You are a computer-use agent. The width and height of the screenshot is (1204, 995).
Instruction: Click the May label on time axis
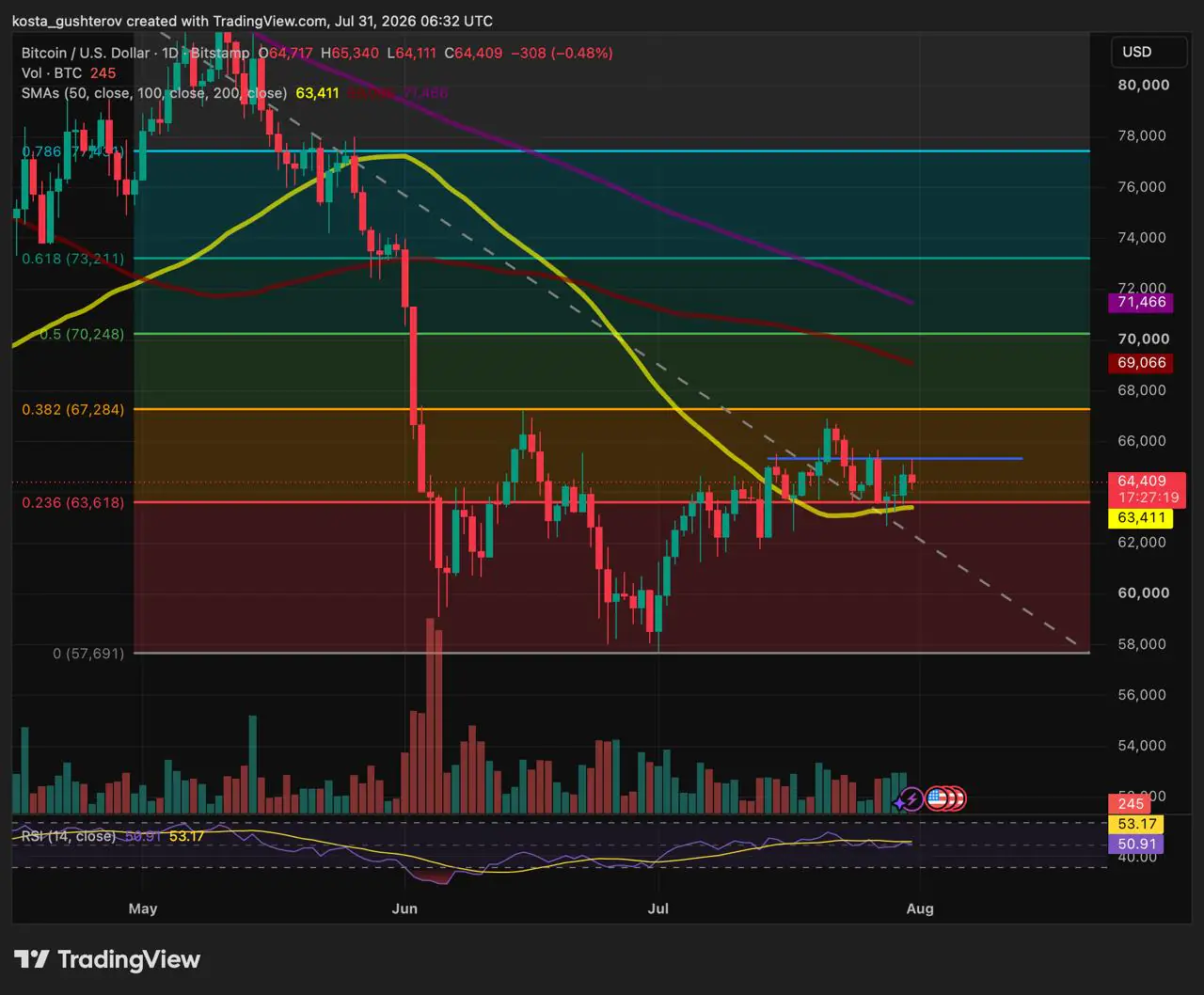pyautogui.click(x=143, y=908)
